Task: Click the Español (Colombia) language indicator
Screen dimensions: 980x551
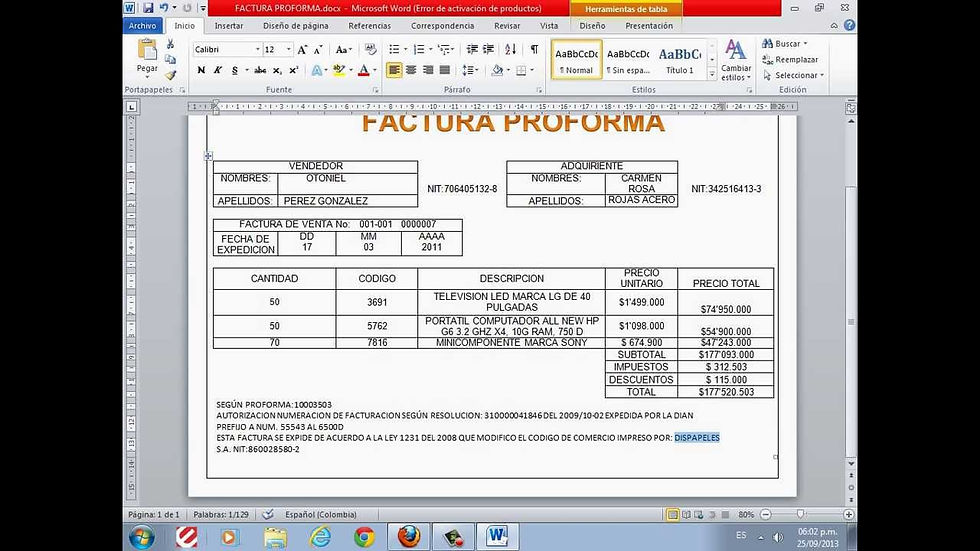Action: 321,514
